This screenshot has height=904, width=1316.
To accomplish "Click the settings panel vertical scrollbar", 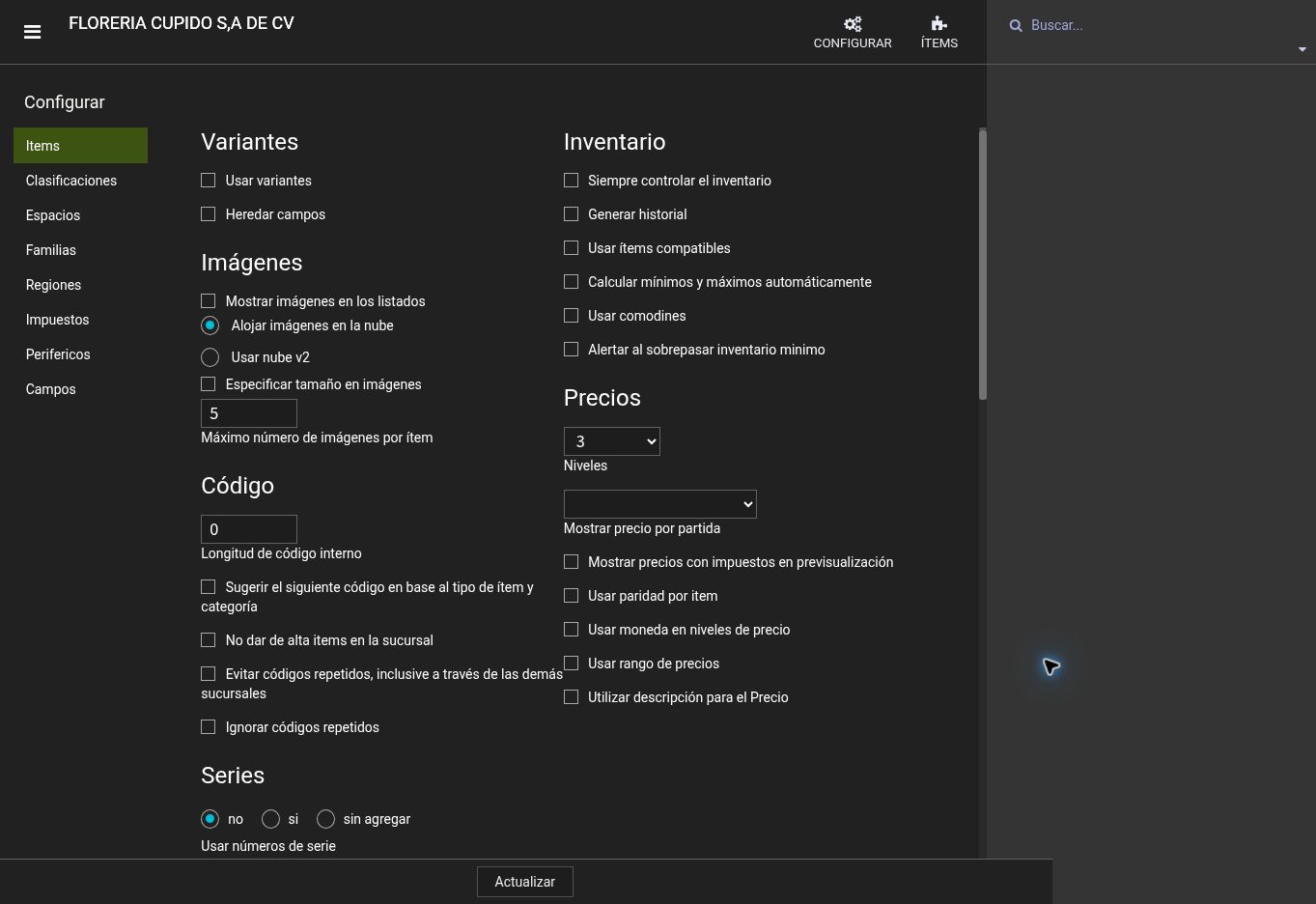I will (983, 264).
